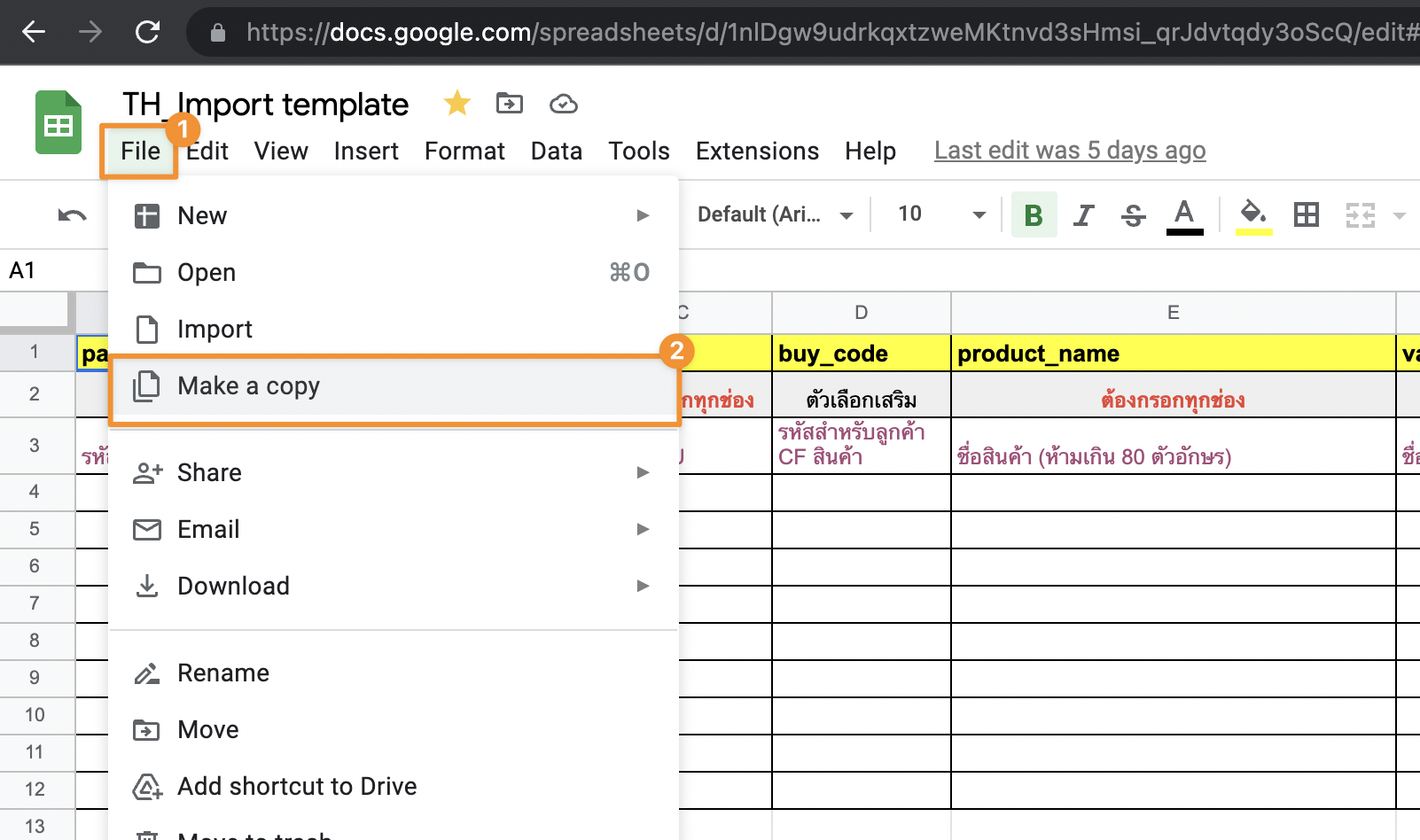
Task: Click the merge cells icon
Action: tap(1359, 214)
